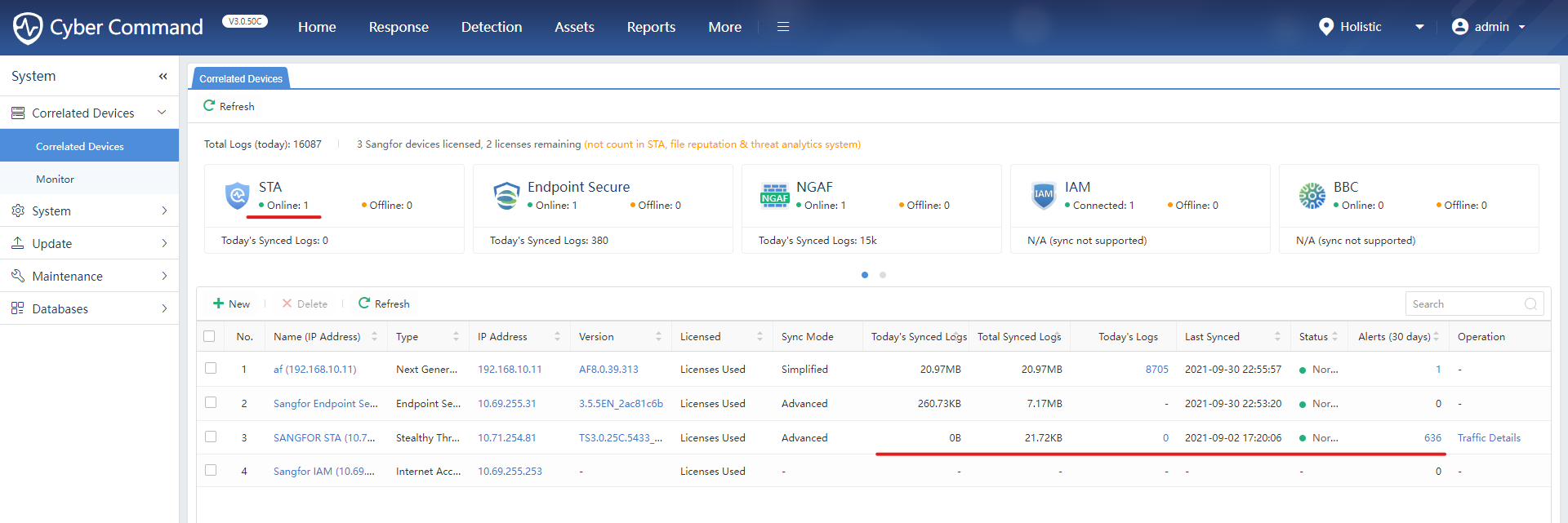Open the Holistic view dropdown arrow
Screen dimensions: 1568x523
[x=1419, y=27]
